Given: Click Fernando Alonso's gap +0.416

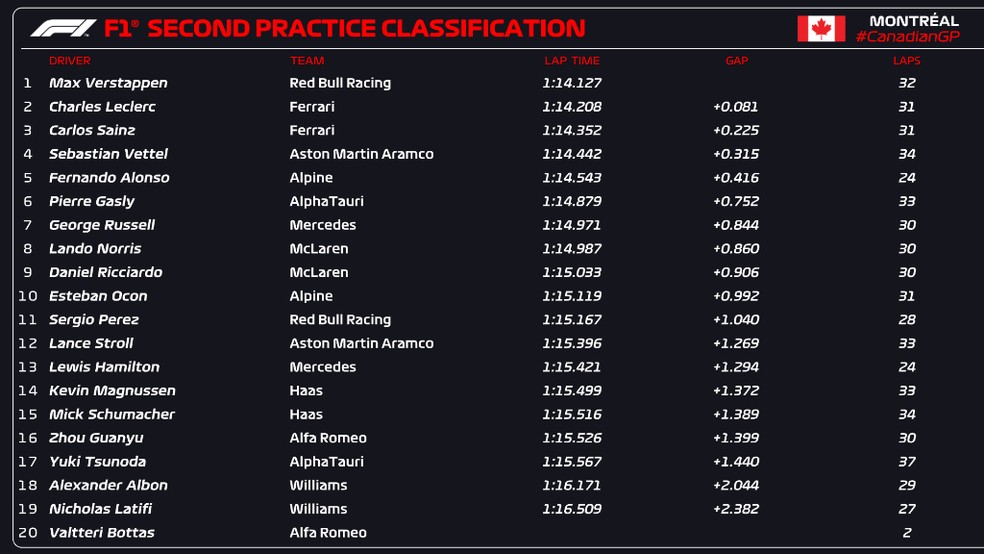Looking at the screenshot, I should [736, 178].
